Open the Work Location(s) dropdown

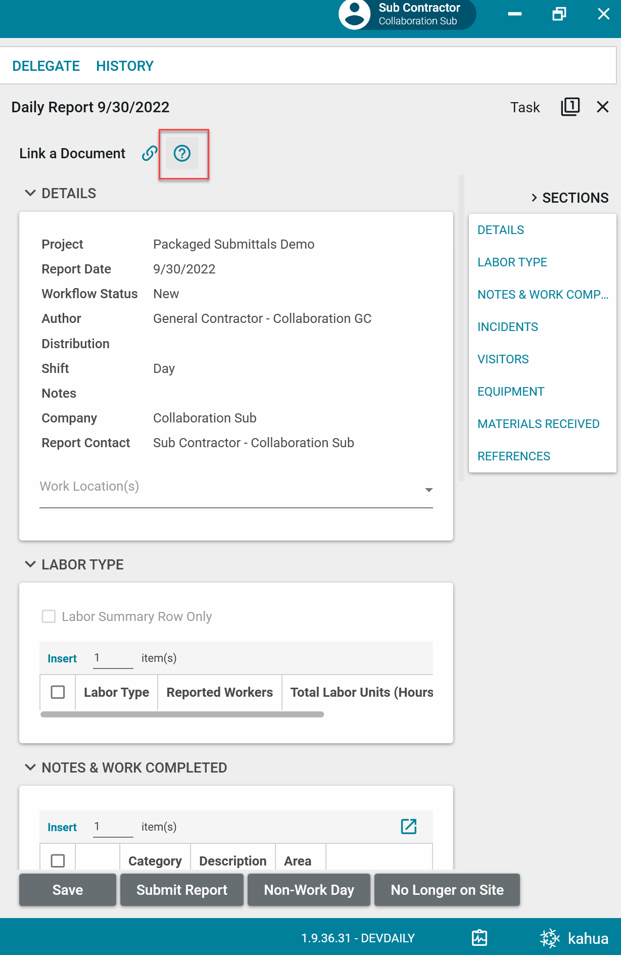tap(428, 490)
